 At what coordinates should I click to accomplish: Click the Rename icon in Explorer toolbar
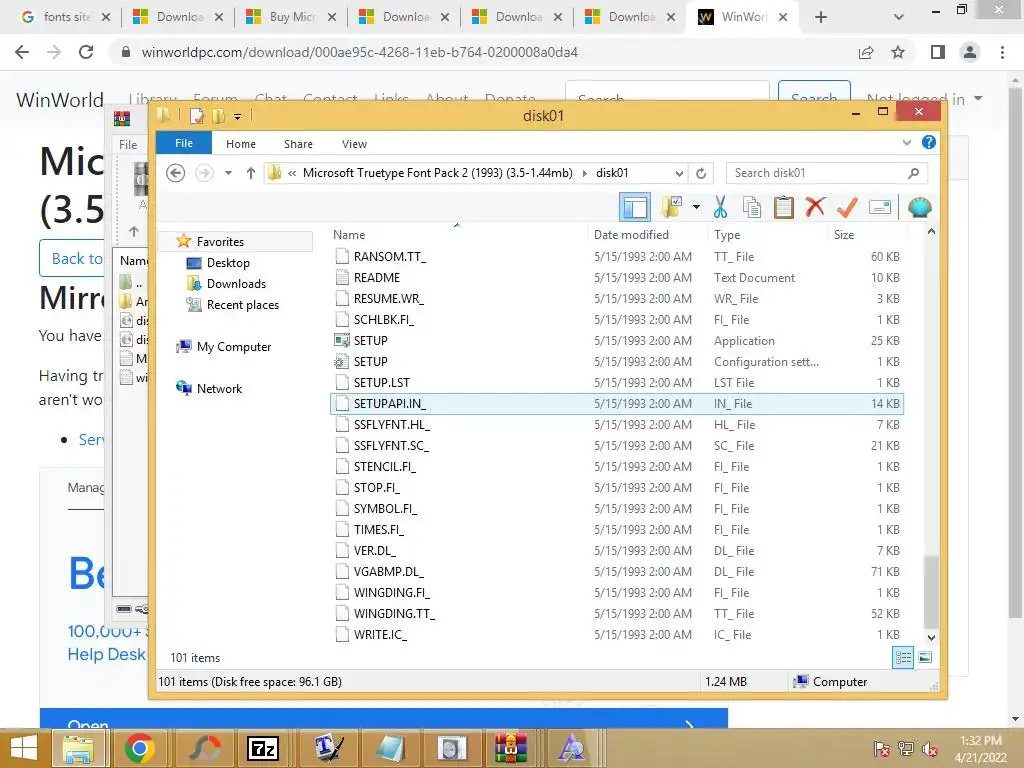(x=880, y=208)
